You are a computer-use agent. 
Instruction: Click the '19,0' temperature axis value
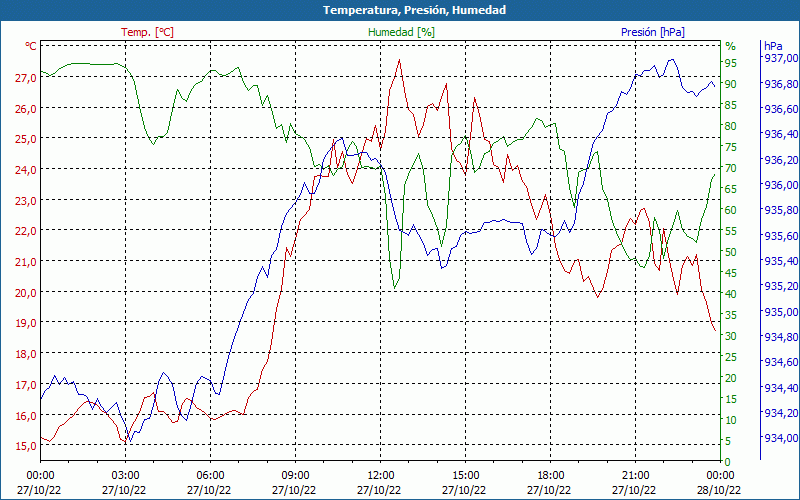[26, 323]
